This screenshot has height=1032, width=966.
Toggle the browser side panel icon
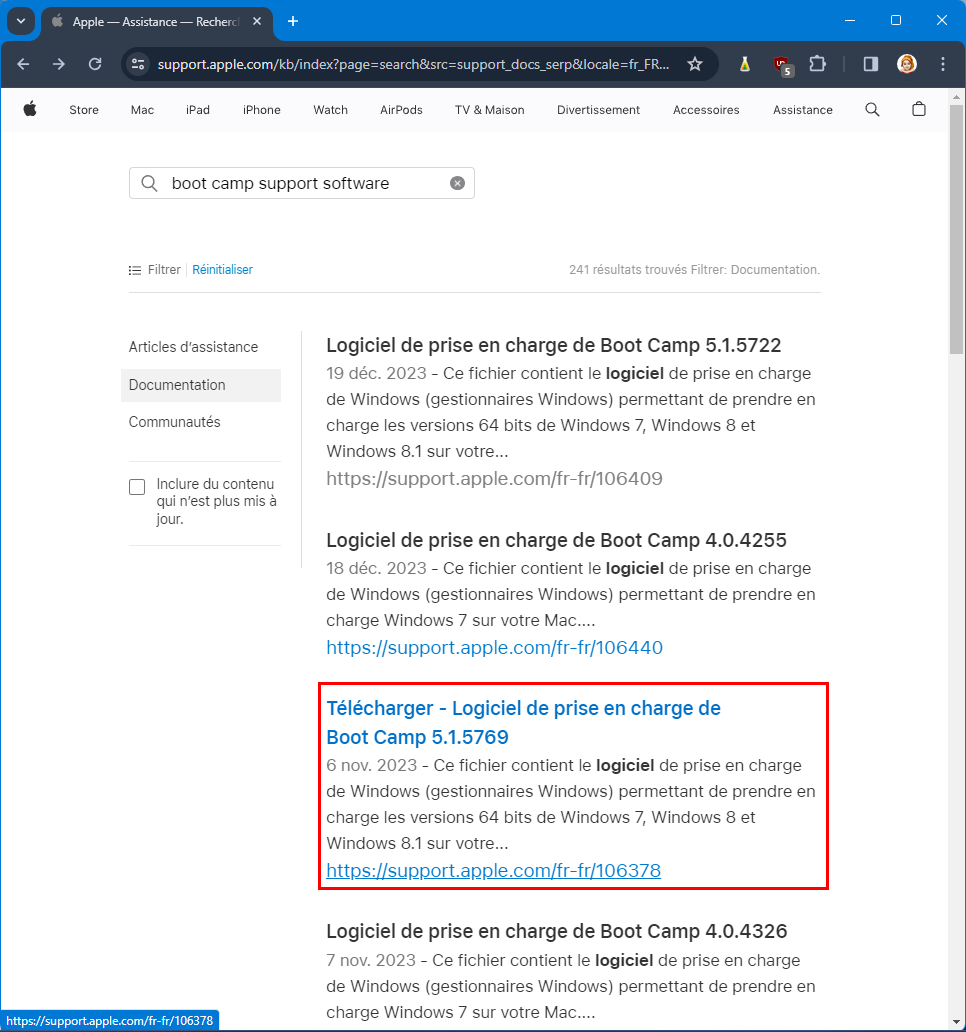pos(871,64)
